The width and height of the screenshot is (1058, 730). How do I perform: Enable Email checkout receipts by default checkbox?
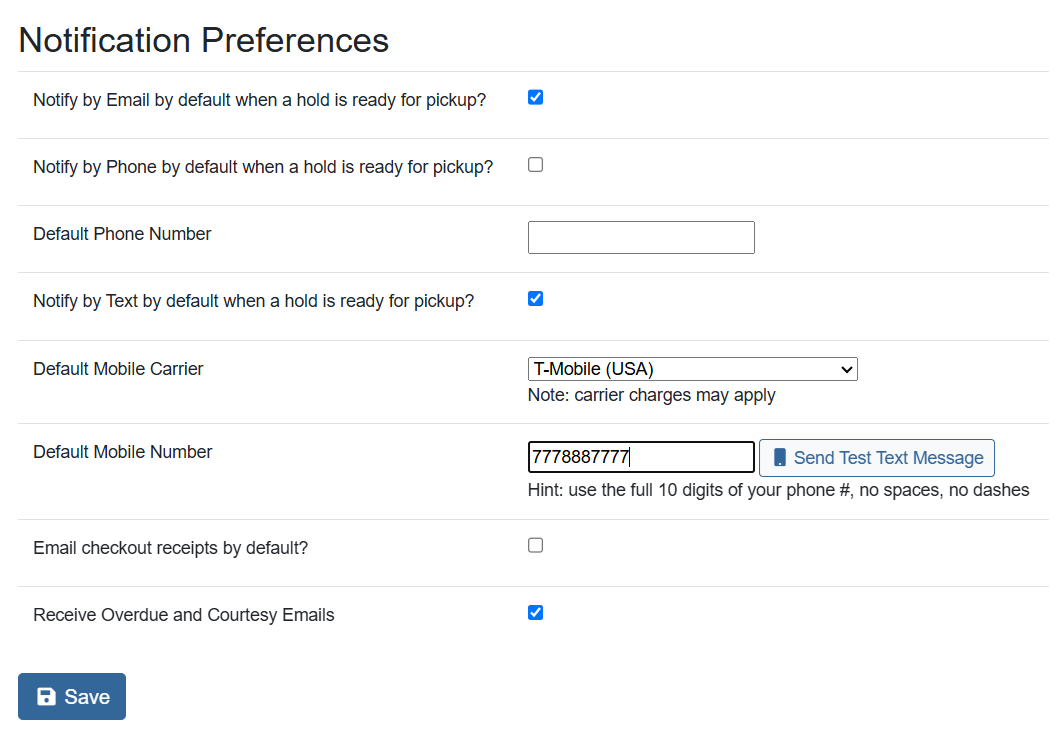coord(535,545)
